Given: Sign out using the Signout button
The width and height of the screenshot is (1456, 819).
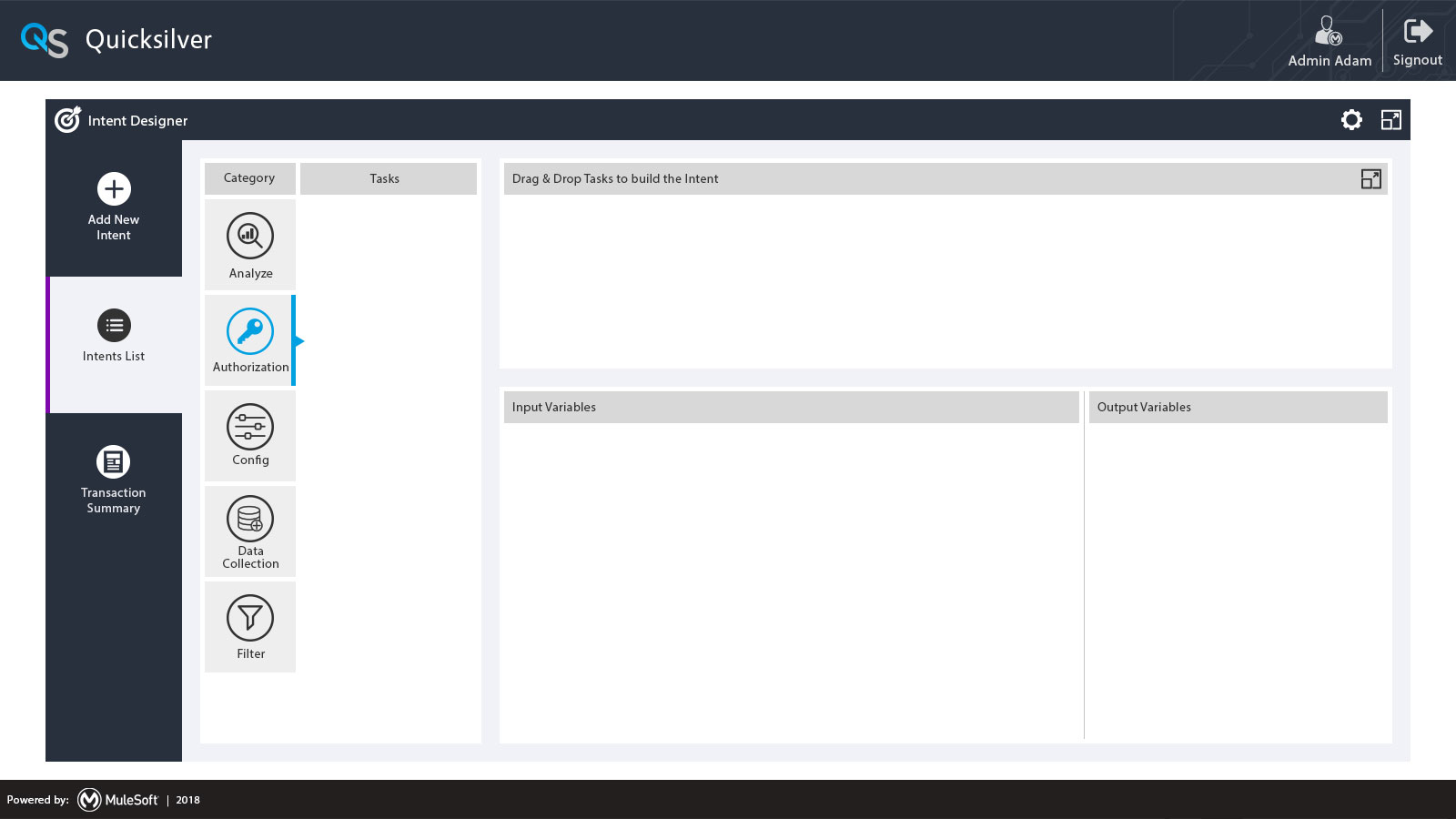Looking at the screenshot, I should pos(1417,42).
